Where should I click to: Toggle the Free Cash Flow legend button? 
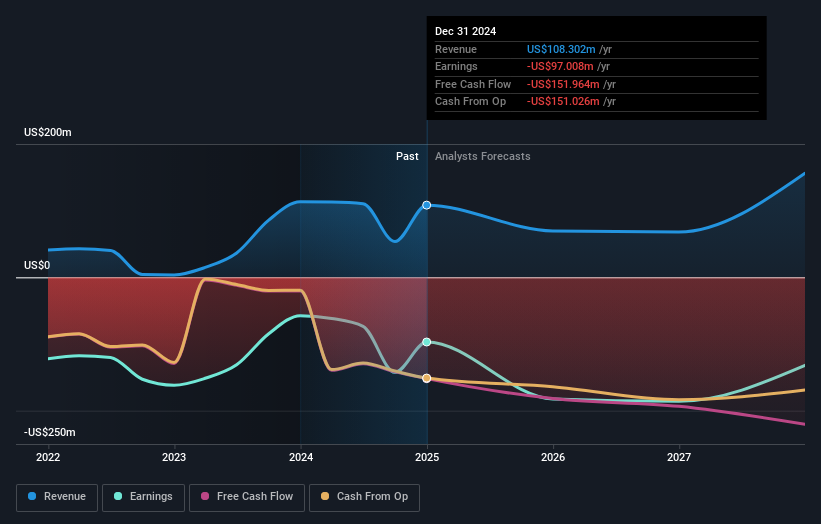pos(247,497)
